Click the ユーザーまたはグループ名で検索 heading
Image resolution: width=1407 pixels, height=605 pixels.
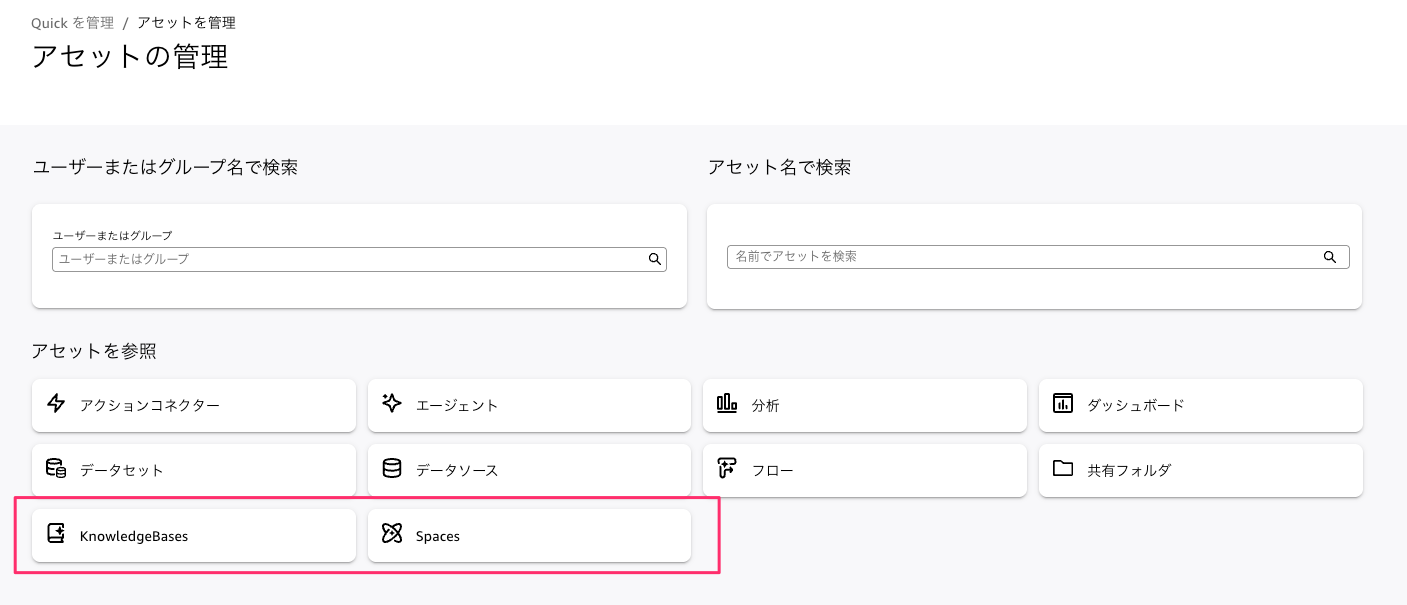coord(165,168)
